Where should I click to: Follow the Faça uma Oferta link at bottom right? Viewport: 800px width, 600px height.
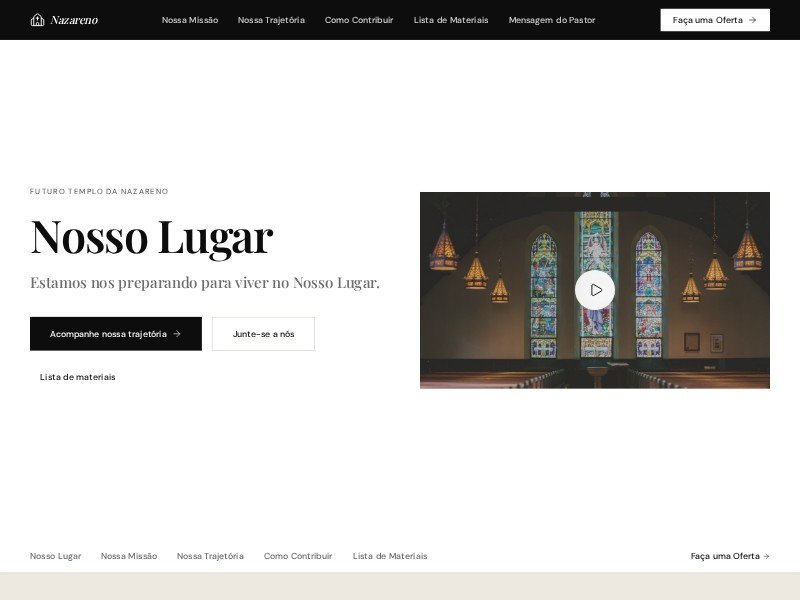(730, 556)
